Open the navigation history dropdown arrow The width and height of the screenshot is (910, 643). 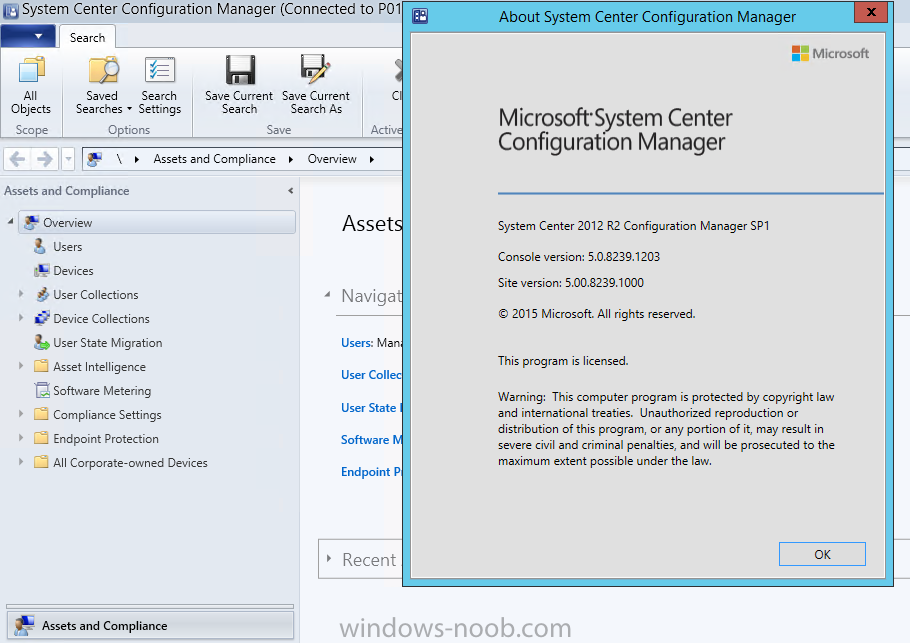(x=68, y=158)
